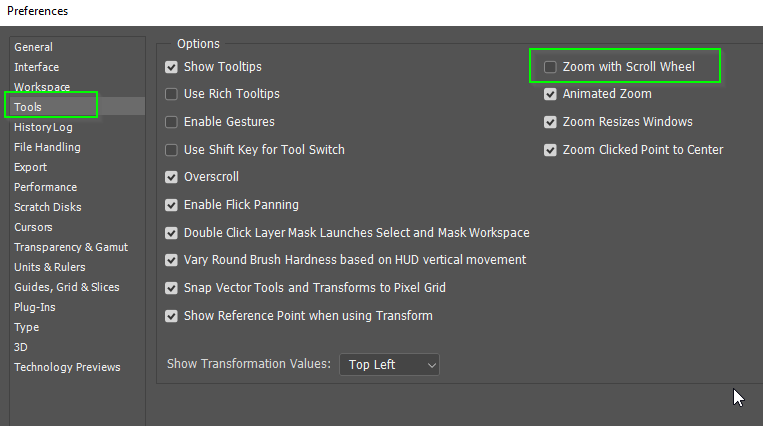Open Scratch Disks preferences

(x=48, y=207)
